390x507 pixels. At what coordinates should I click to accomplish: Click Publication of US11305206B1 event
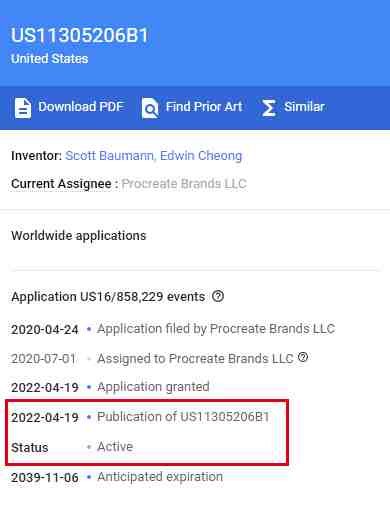[183, 417]
